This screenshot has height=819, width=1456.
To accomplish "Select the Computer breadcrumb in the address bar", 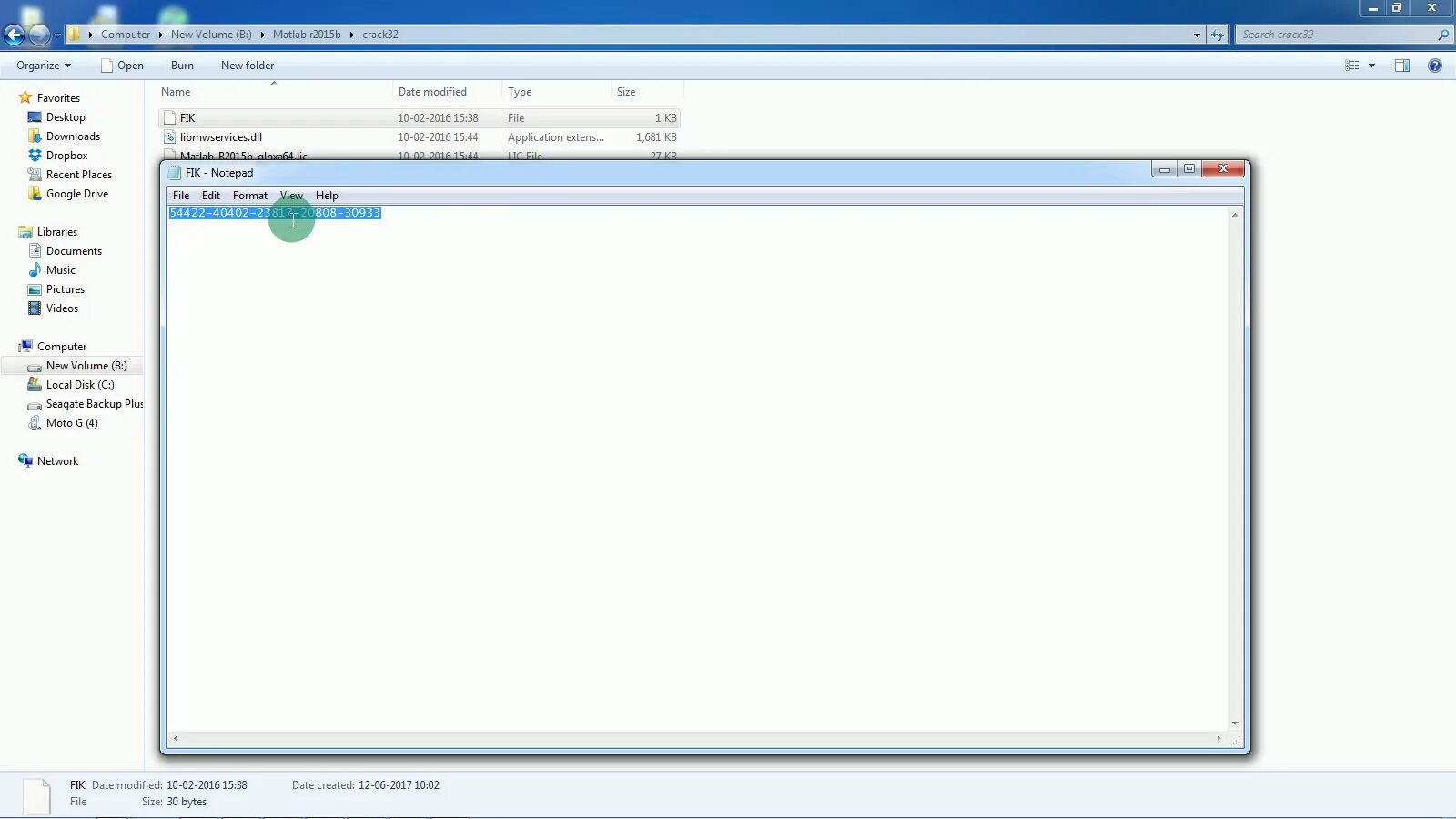I will 126,35.
